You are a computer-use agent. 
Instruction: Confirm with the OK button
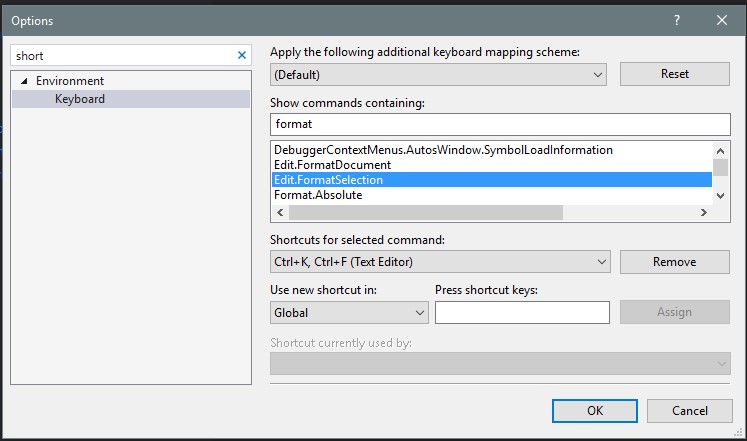(595, 410)
